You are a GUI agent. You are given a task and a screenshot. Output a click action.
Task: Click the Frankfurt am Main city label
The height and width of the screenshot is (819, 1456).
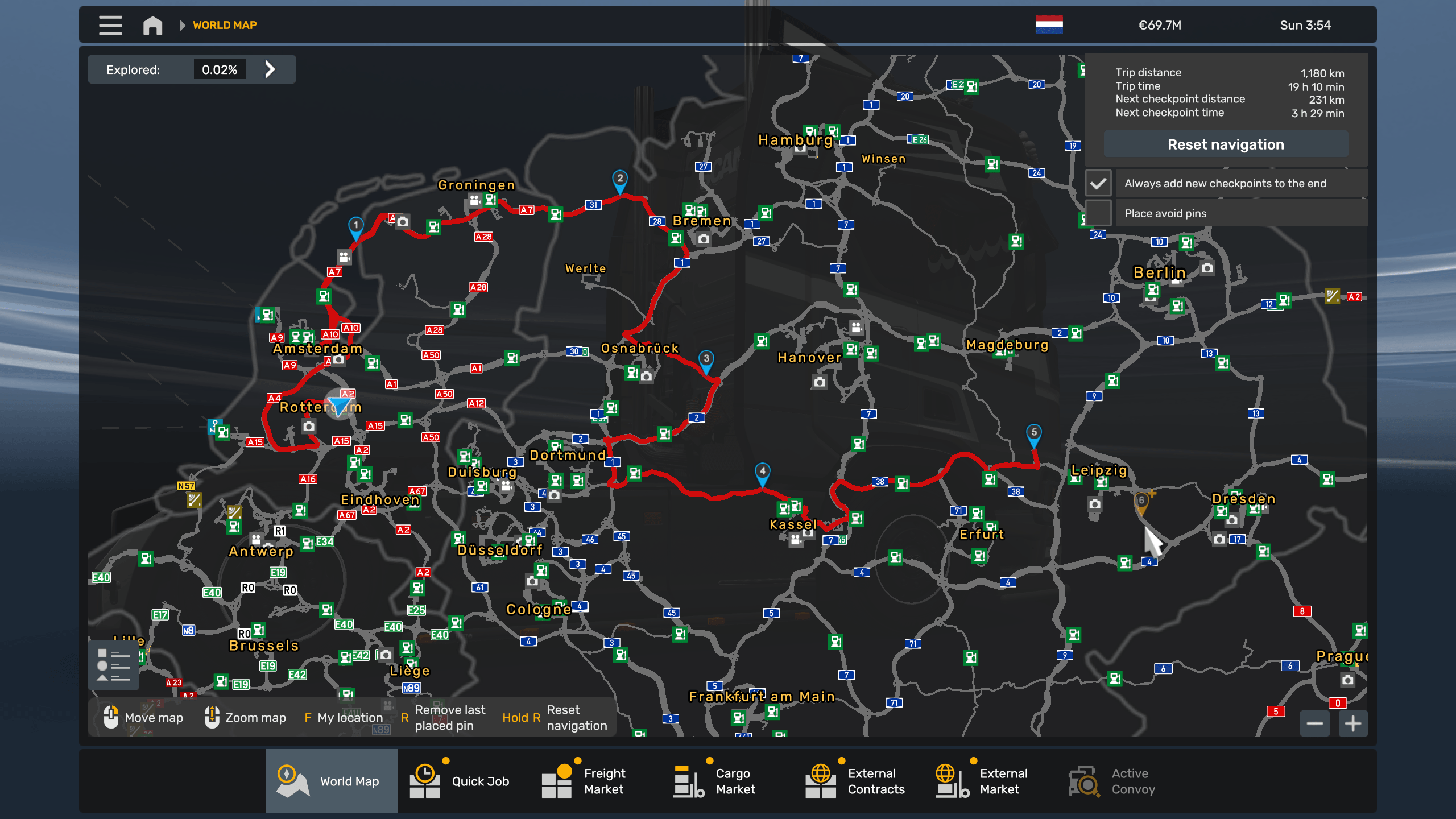pos(762,696)
